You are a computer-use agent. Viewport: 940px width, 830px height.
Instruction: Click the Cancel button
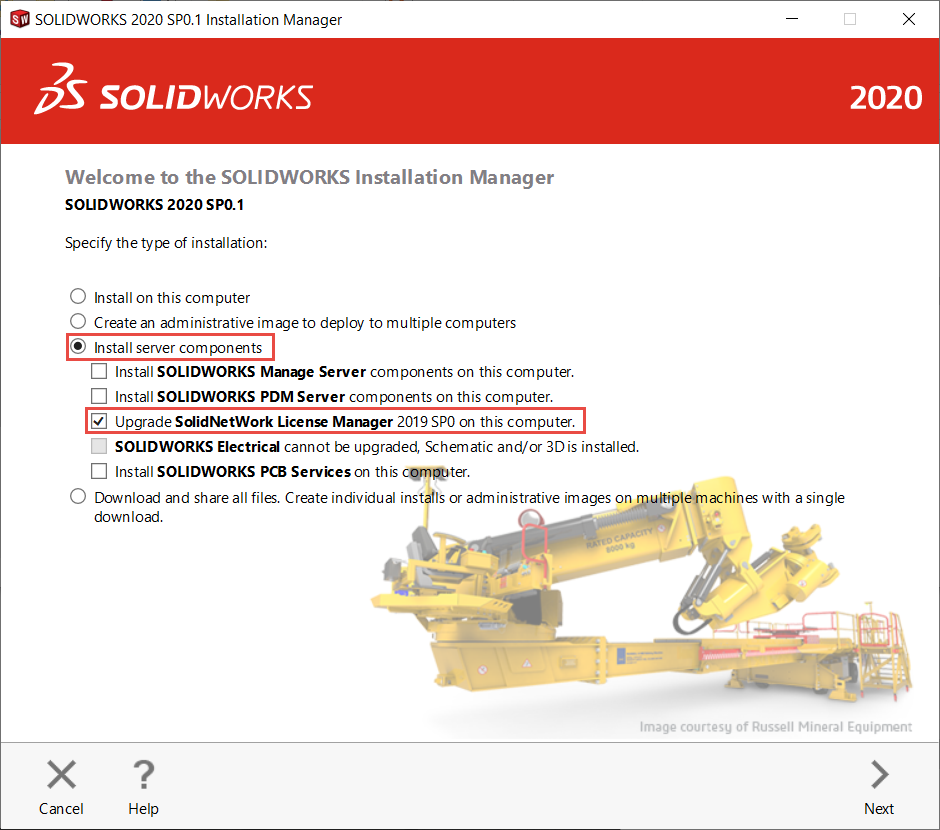point(61,787)
